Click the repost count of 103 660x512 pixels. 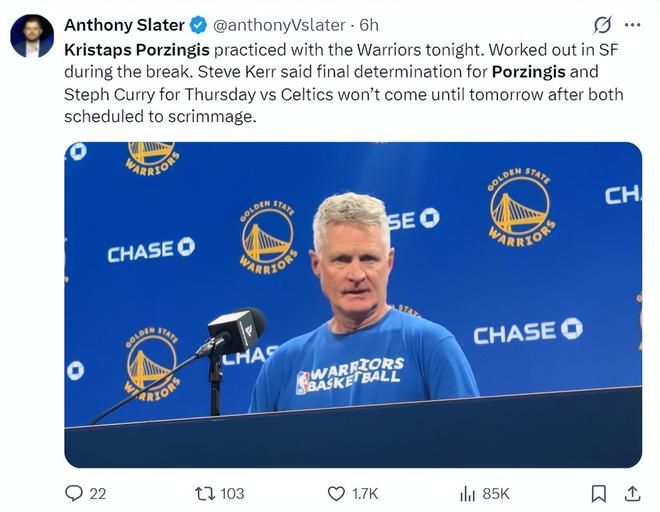pyautogui.click(x=233, y=493)
